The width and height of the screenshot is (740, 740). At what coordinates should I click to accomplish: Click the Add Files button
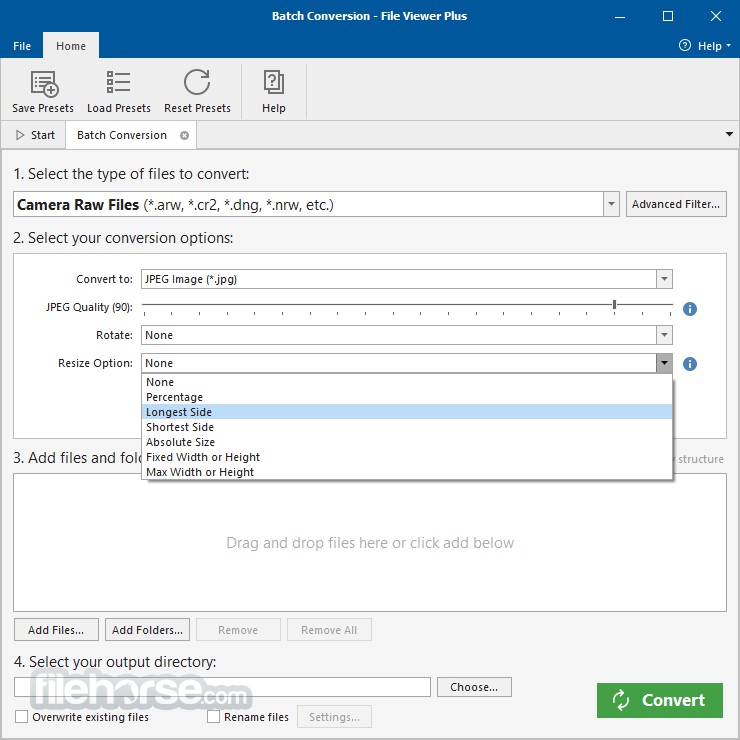[x=56, y=630]
